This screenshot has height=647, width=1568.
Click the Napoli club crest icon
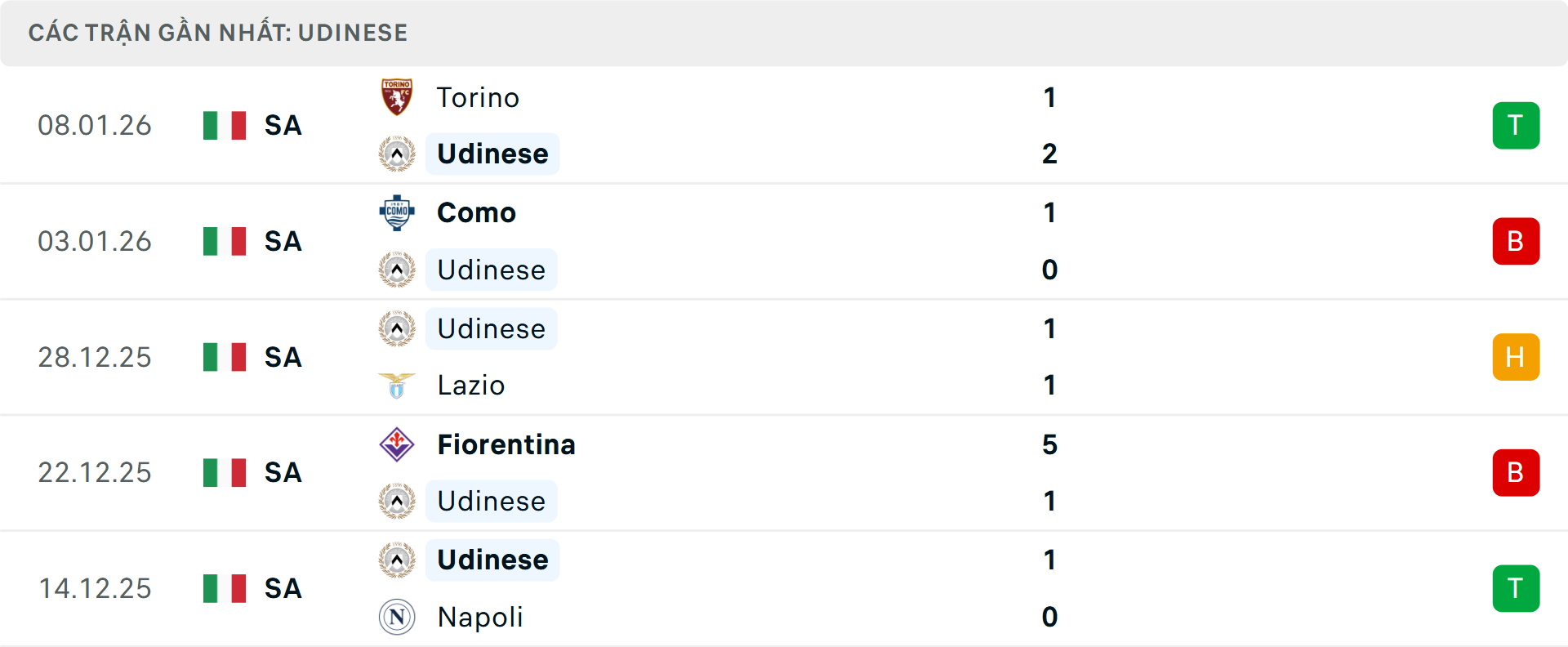(x=397, y=617)
